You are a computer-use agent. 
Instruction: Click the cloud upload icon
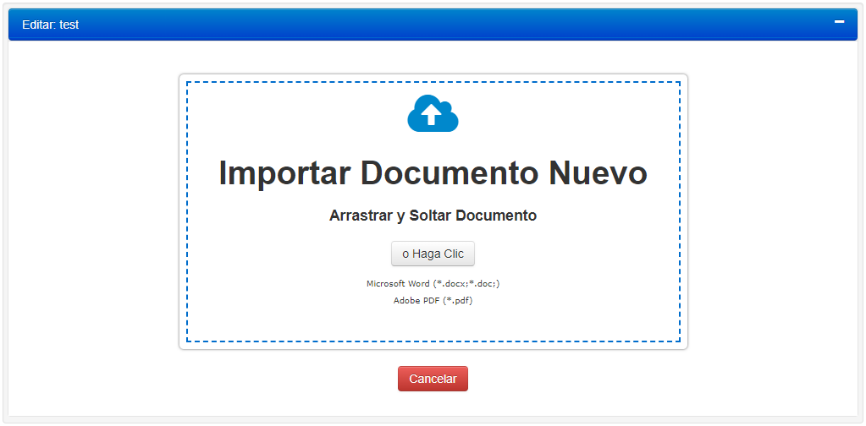point(433,114)
